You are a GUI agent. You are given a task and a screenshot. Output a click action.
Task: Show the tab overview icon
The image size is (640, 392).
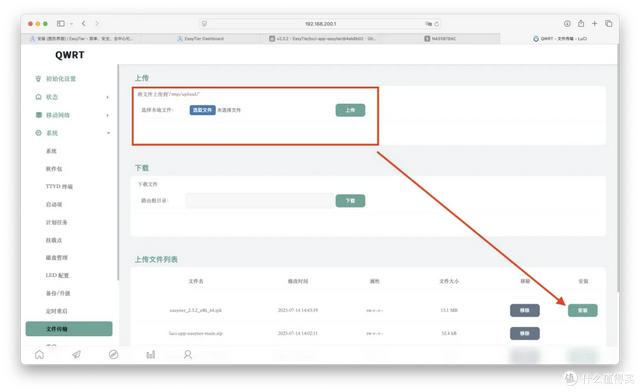(x=609, y=24)
